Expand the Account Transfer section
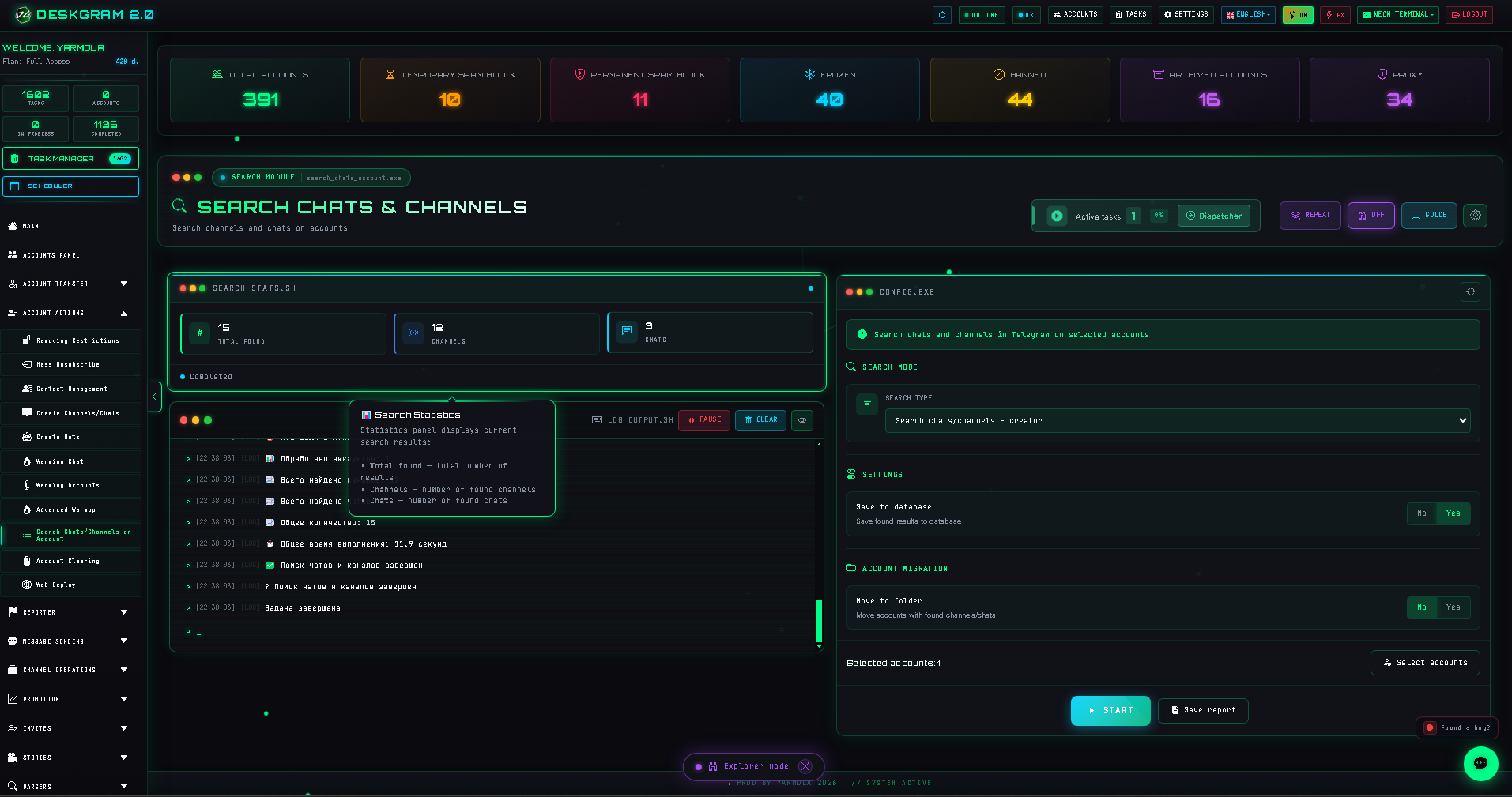 pos(70,284)
